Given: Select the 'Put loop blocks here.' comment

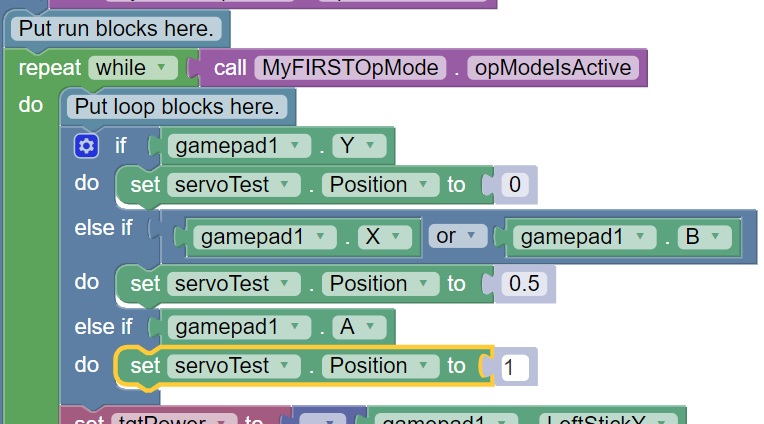Looking at the screenshot, I should tap(176, 106).
